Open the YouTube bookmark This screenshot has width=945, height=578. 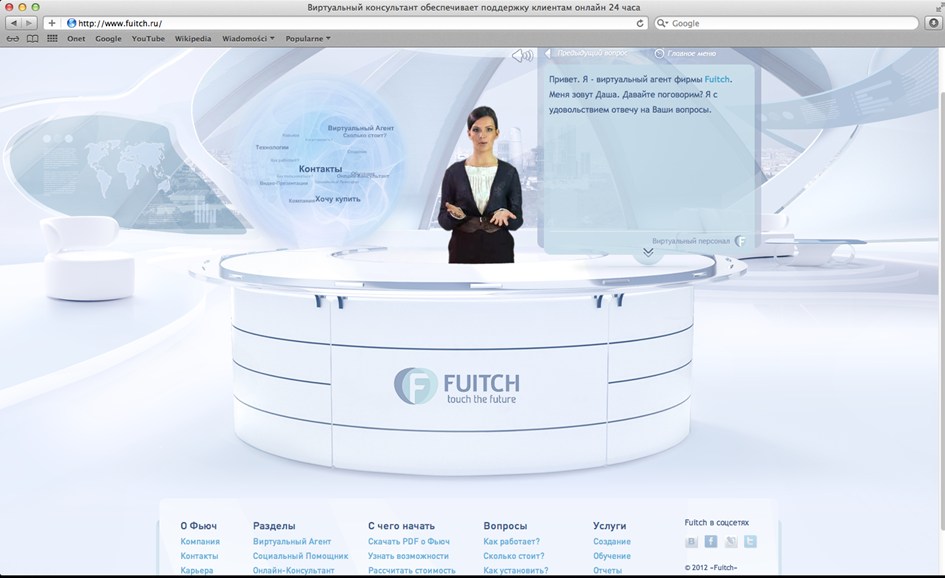tap(148, 39)
